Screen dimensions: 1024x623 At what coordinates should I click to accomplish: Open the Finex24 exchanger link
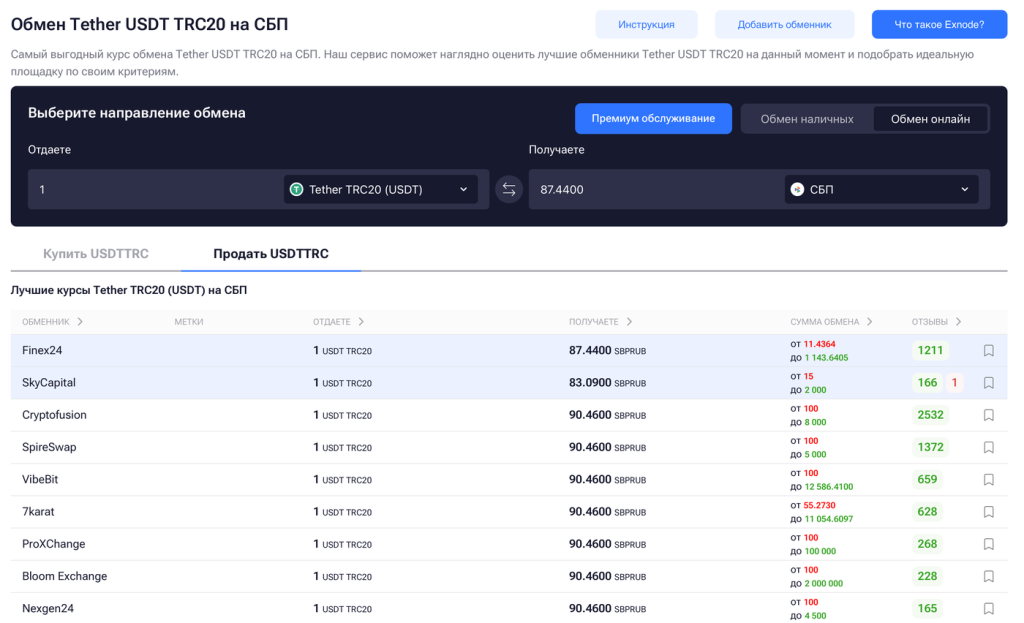click(42, 350)
